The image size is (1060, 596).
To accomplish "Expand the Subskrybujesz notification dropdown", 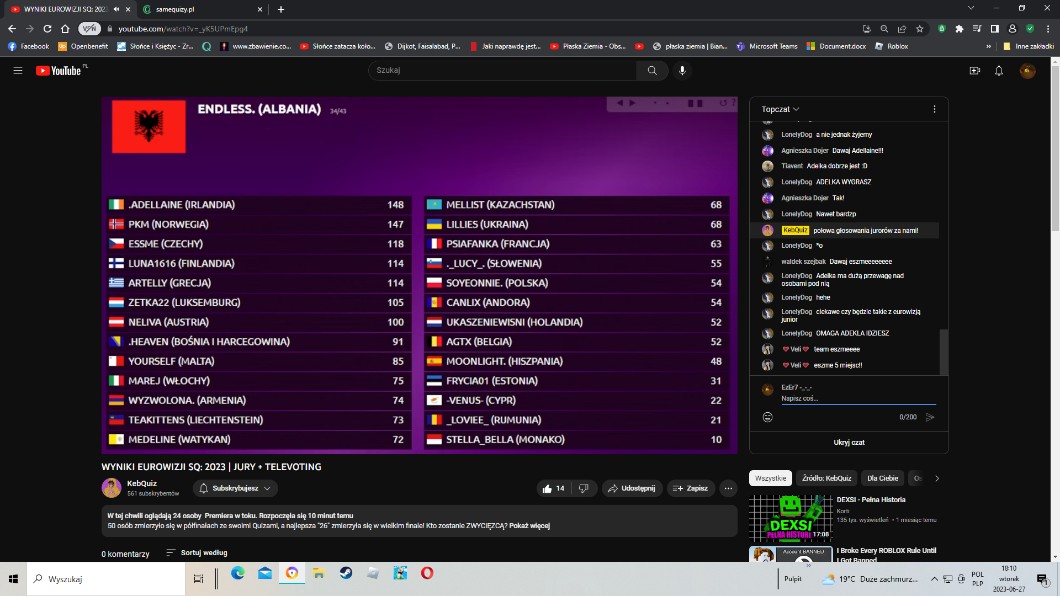I will (x=234, y=488).
